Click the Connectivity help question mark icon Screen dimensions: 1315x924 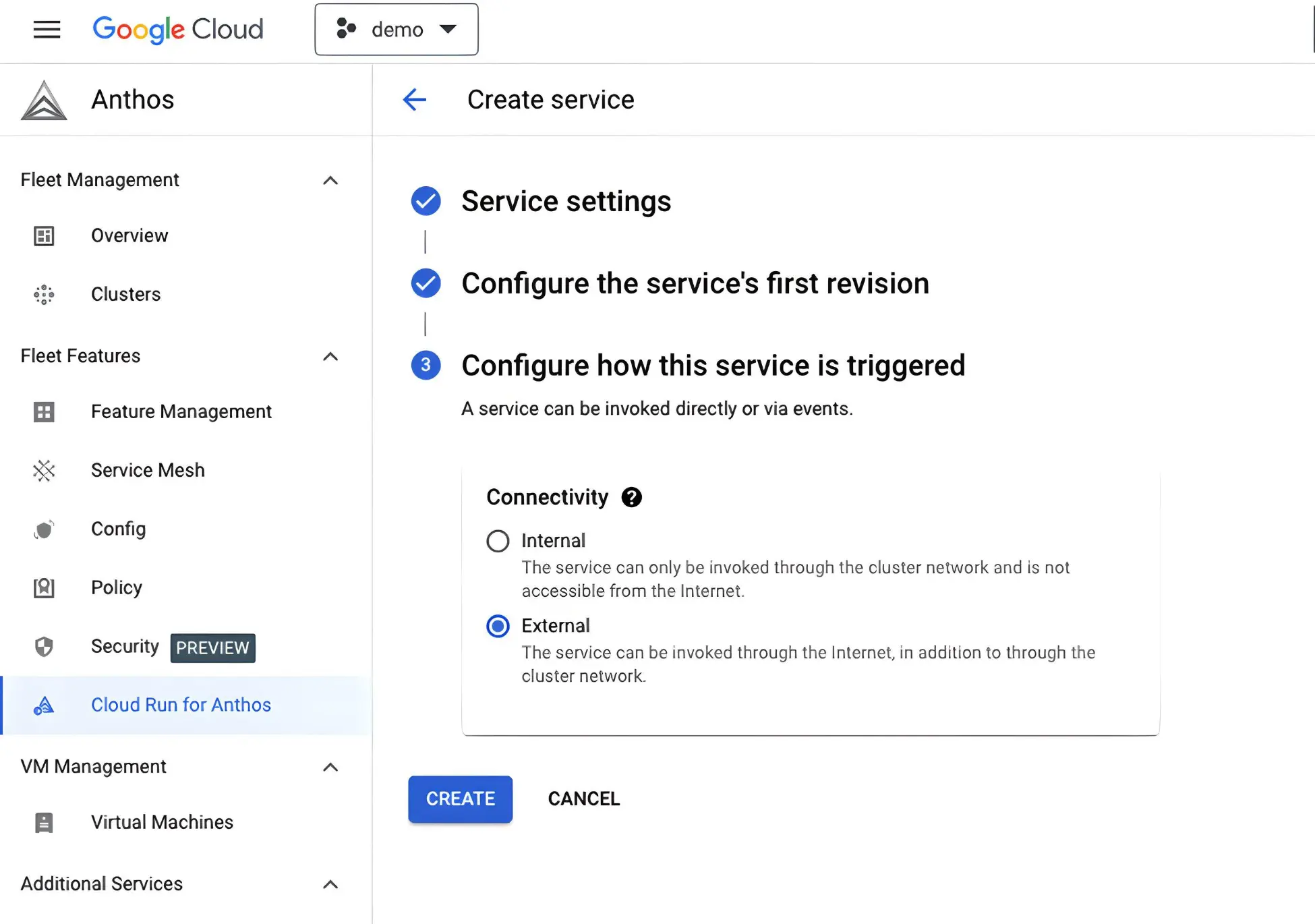coord(631,497)
